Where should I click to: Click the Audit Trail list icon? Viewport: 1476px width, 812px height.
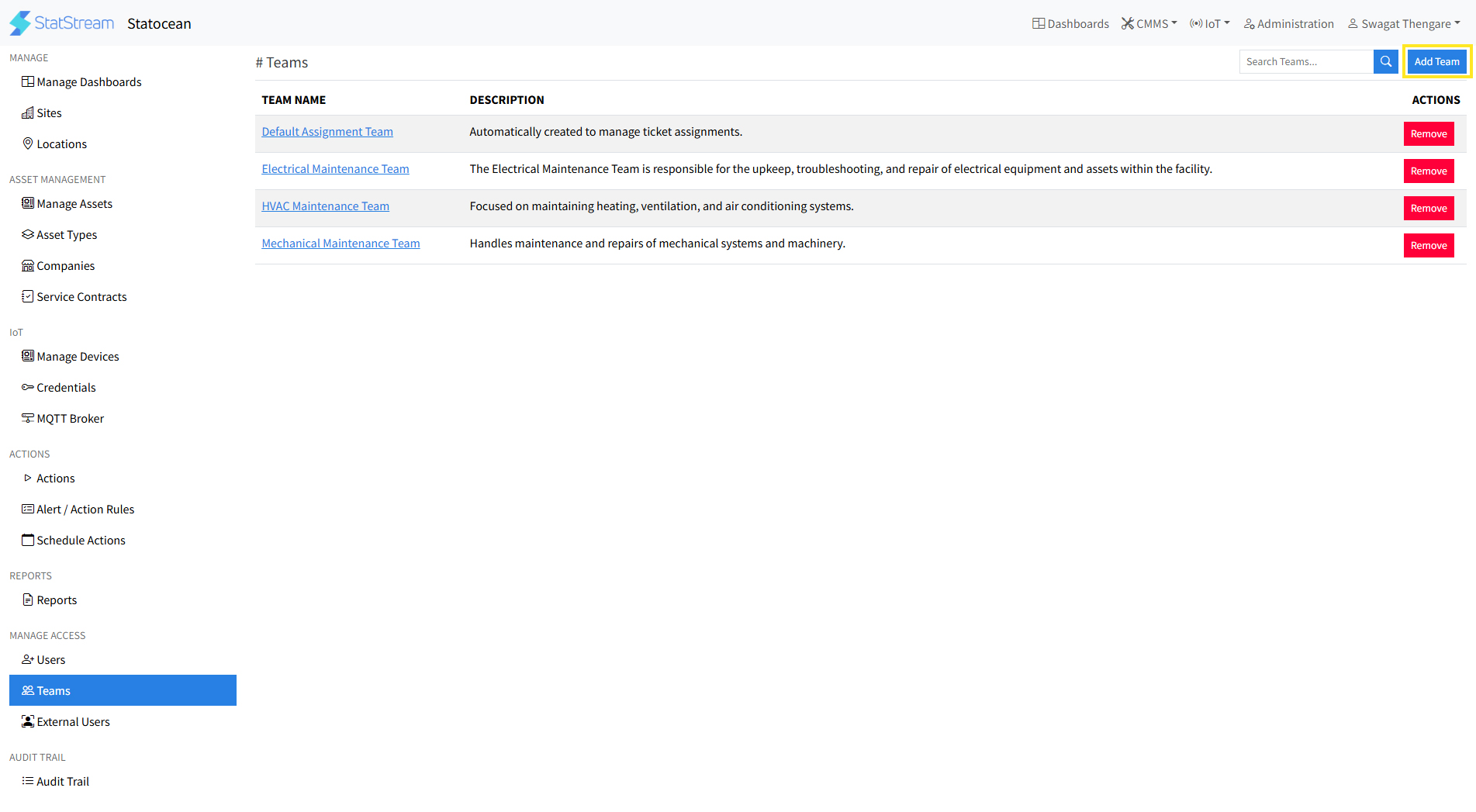pos(28,781)
